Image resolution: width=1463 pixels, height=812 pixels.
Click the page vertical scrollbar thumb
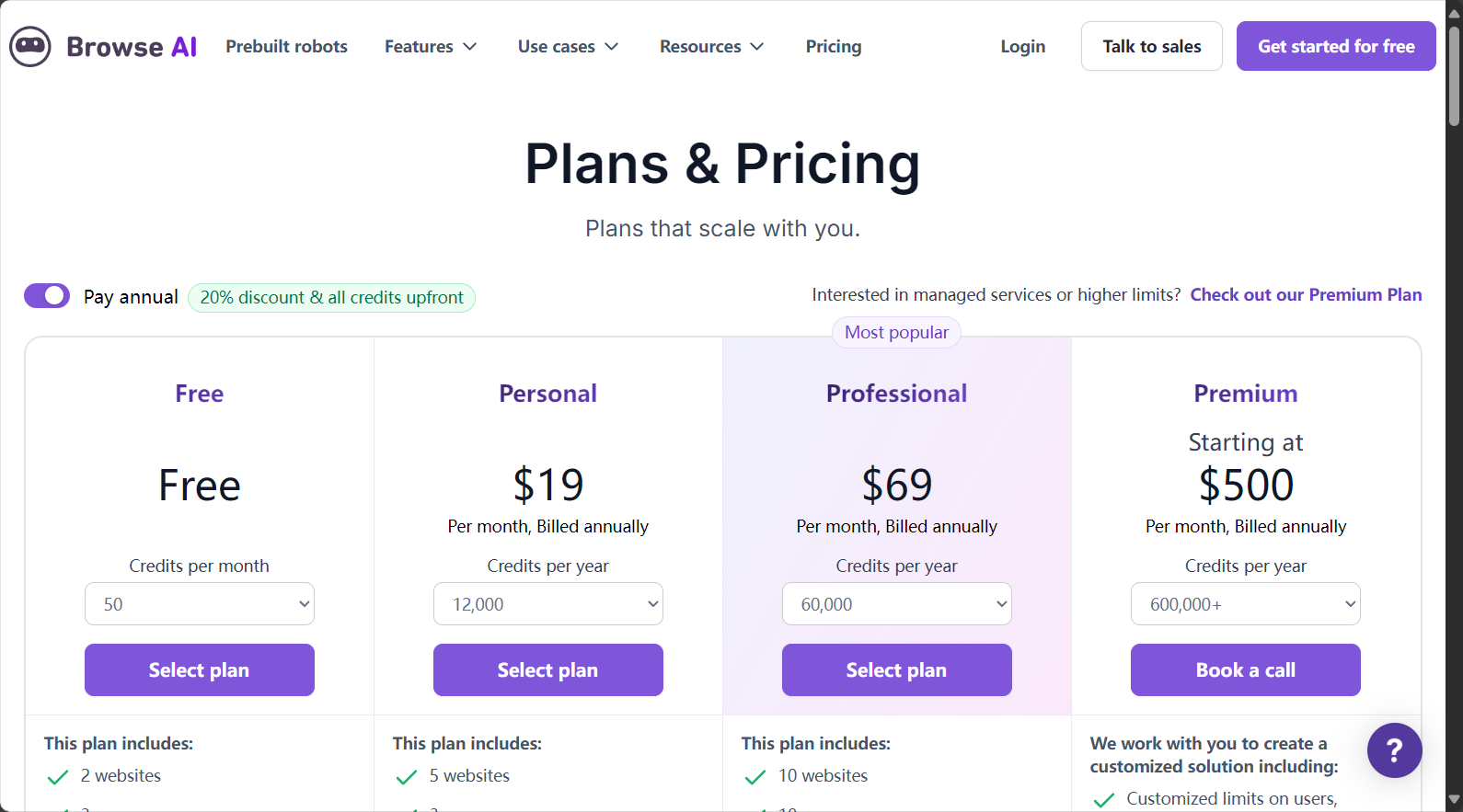[x=1454, y=75]
